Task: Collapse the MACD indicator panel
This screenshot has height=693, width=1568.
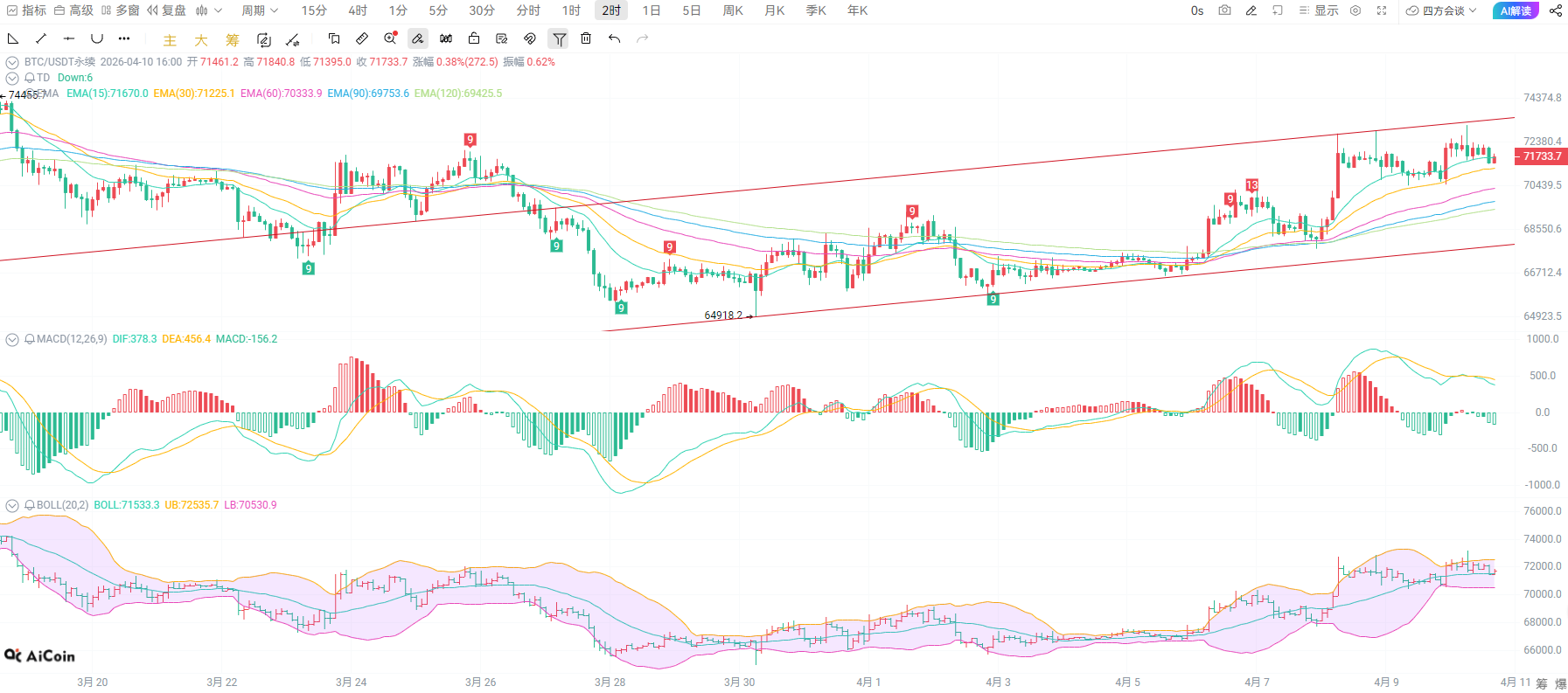Action: pyautogui.click(x=12, y=339)
